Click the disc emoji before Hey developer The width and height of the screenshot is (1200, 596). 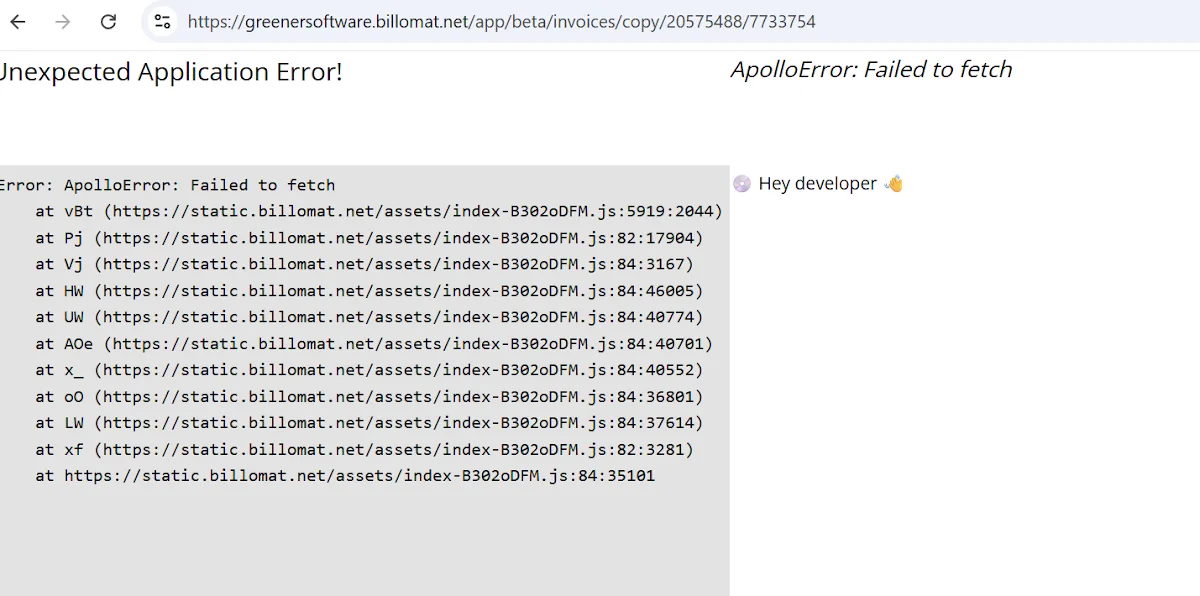pyautogui.click(x=742, y=183)
